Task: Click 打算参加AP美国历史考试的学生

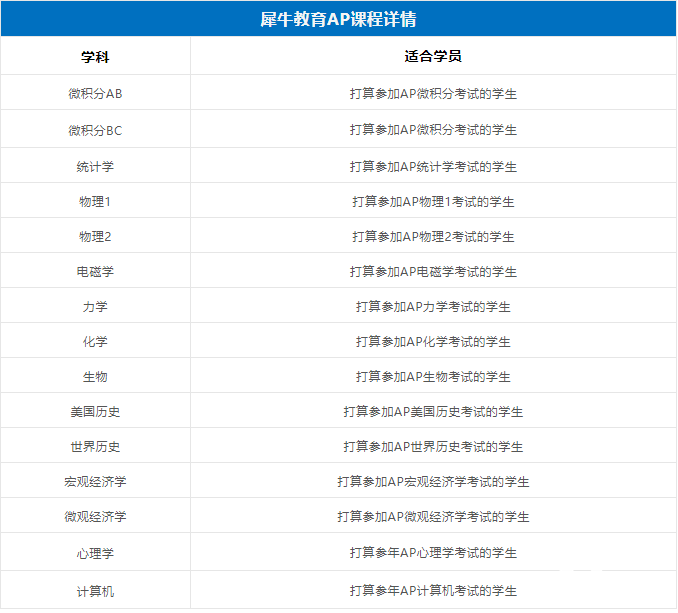Action: (433, 412)
